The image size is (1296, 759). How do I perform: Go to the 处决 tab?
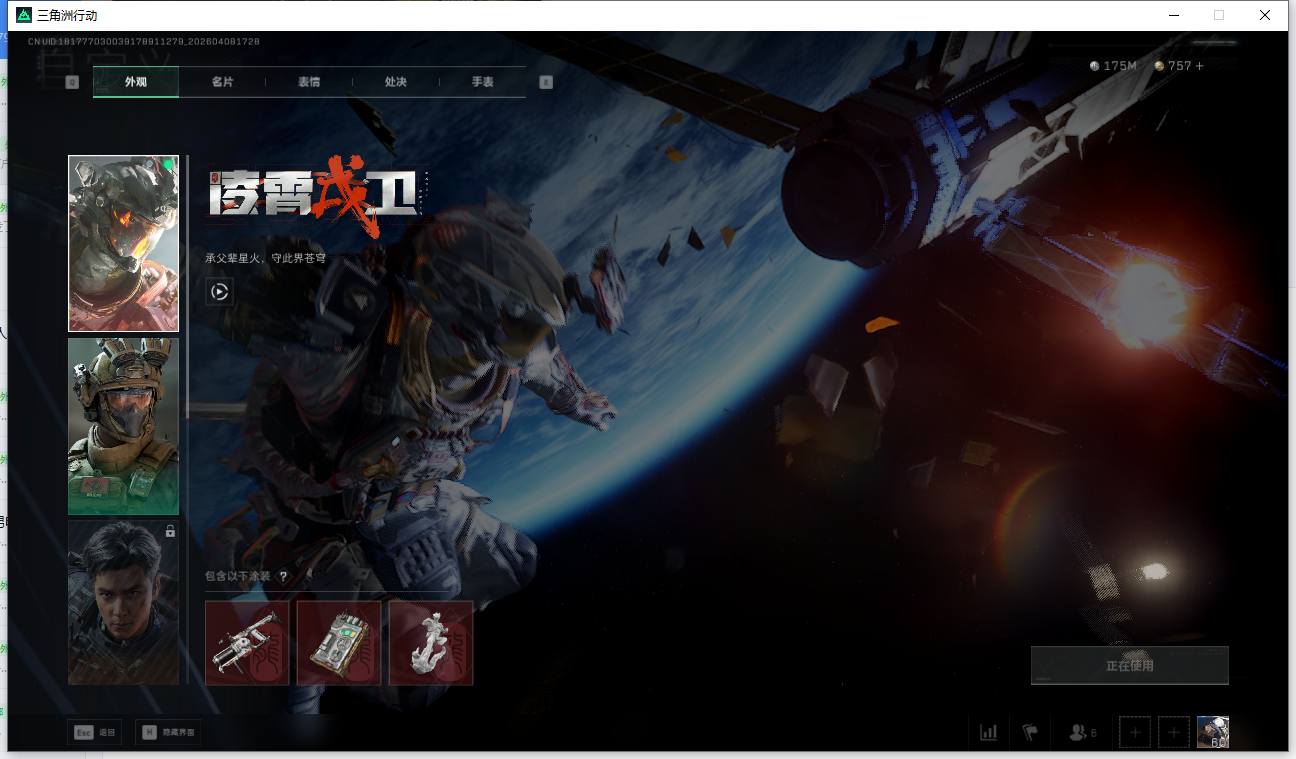(395, 82)
